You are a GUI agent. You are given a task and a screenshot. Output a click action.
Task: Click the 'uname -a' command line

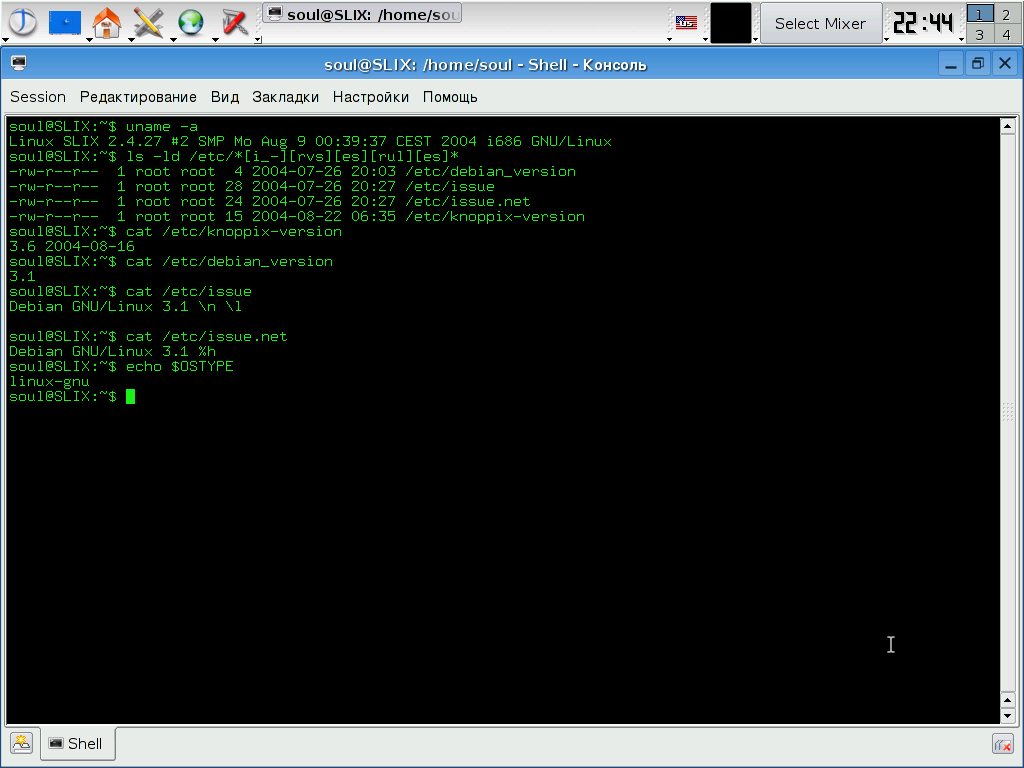coord(103,127)
